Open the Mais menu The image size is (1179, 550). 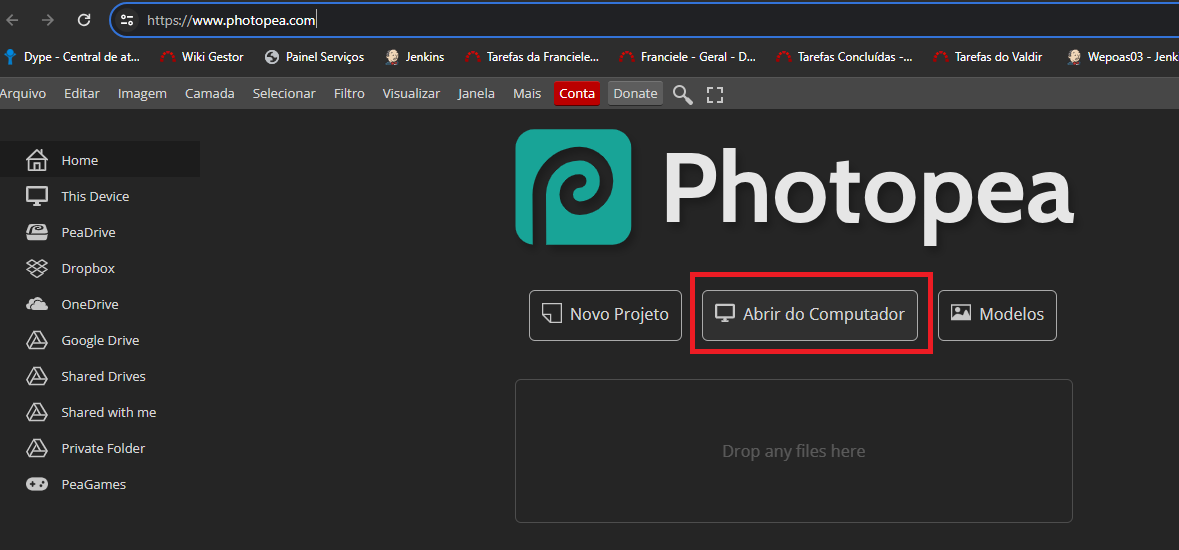527,93
